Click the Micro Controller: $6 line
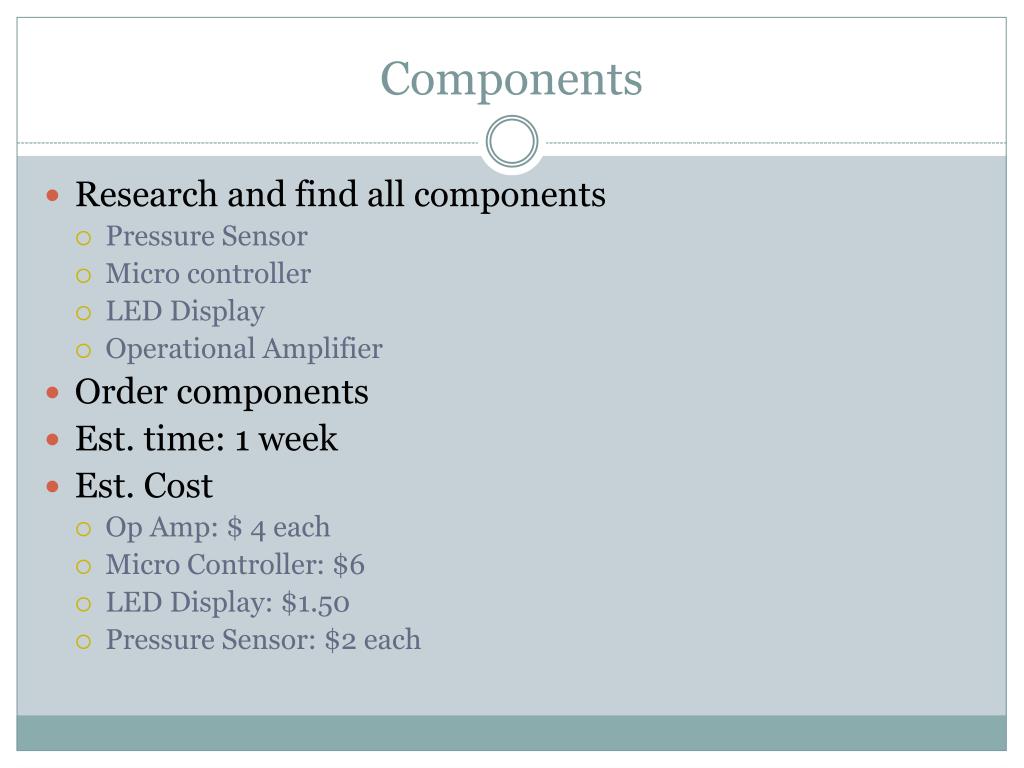The width and height of the screenshot is (1024, 768). [235, 565]
